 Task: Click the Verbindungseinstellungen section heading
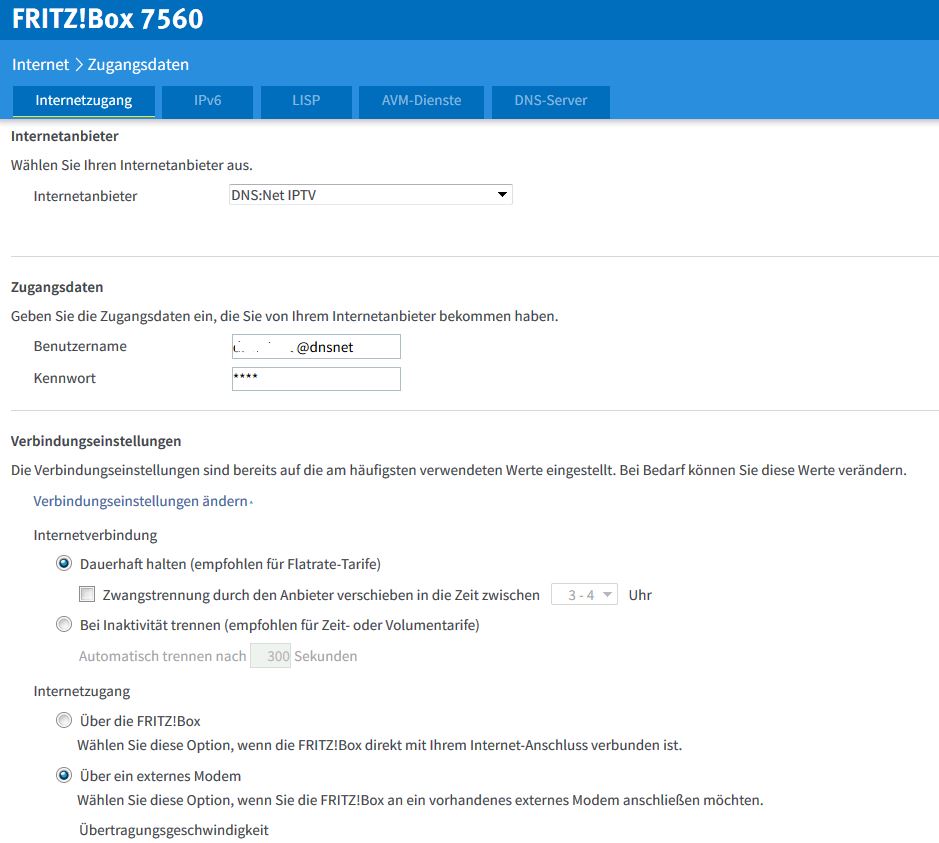96,441
